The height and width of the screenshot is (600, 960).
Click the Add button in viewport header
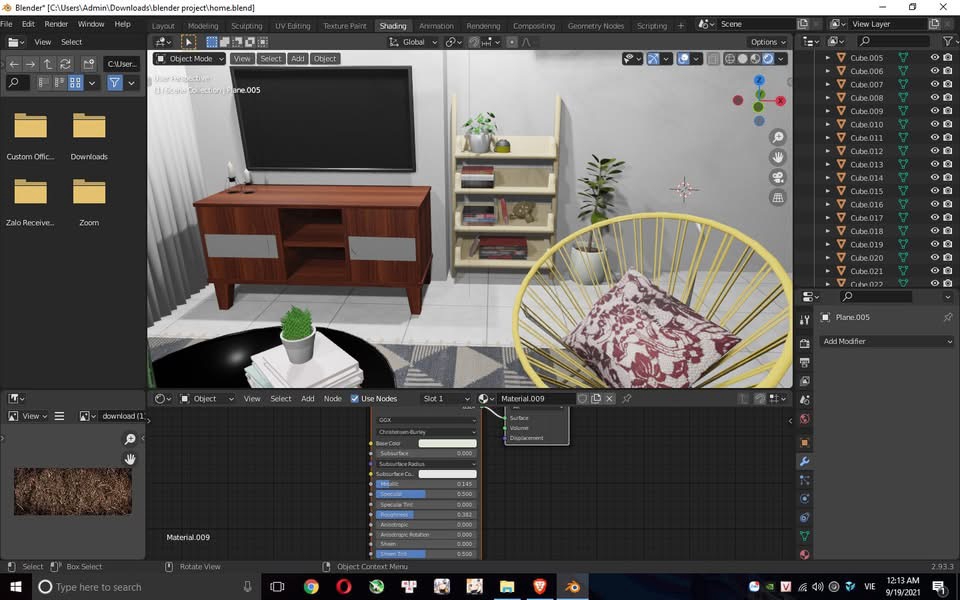[x=297, y=59]
